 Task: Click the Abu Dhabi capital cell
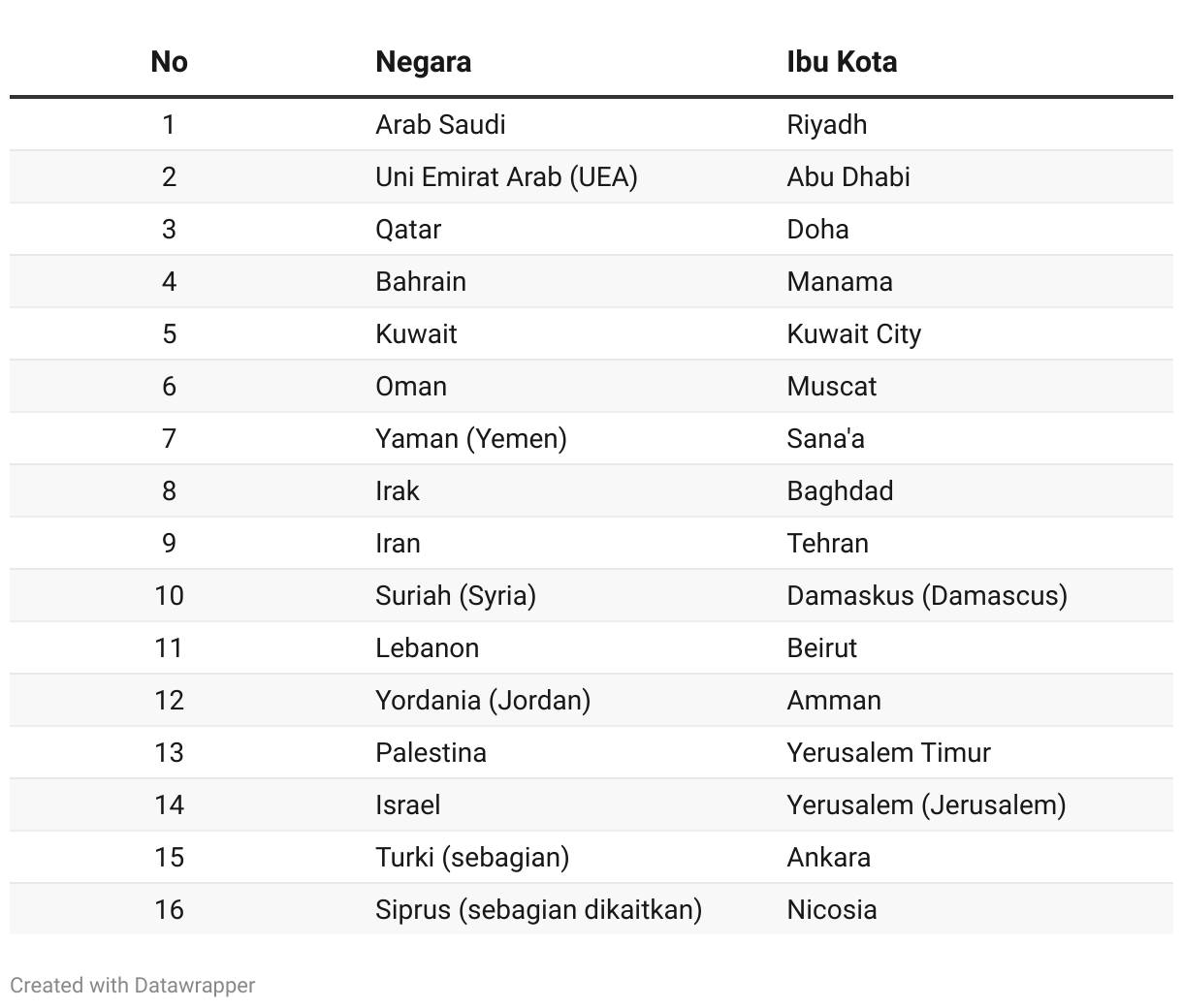click(x=848, y=177)
